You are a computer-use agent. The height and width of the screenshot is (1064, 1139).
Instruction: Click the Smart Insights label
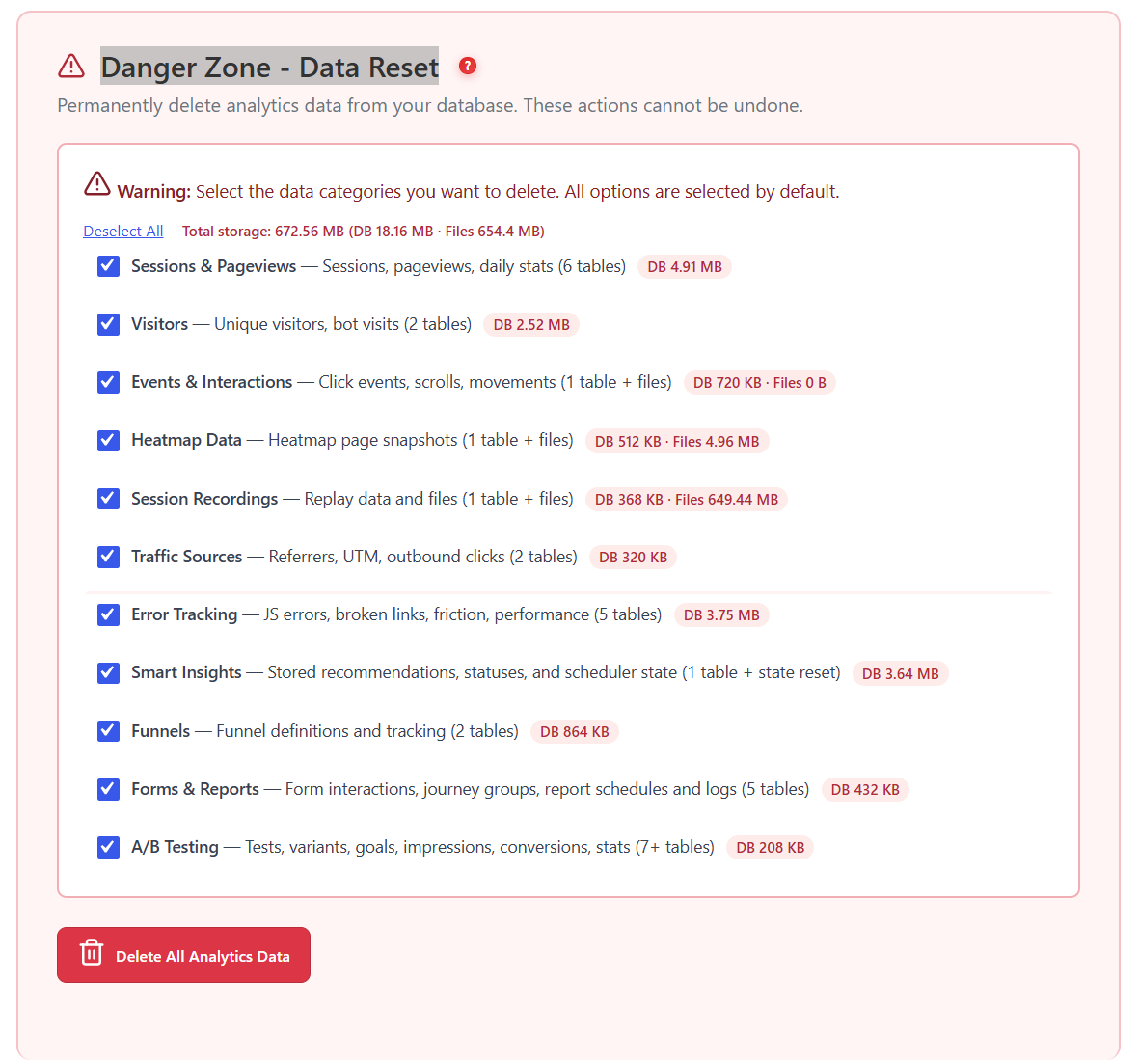point(186,673)
